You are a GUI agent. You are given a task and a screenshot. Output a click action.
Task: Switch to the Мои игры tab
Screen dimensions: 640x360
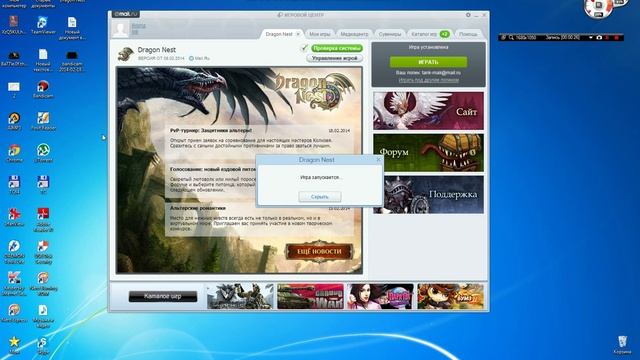[x=320, y=34]
